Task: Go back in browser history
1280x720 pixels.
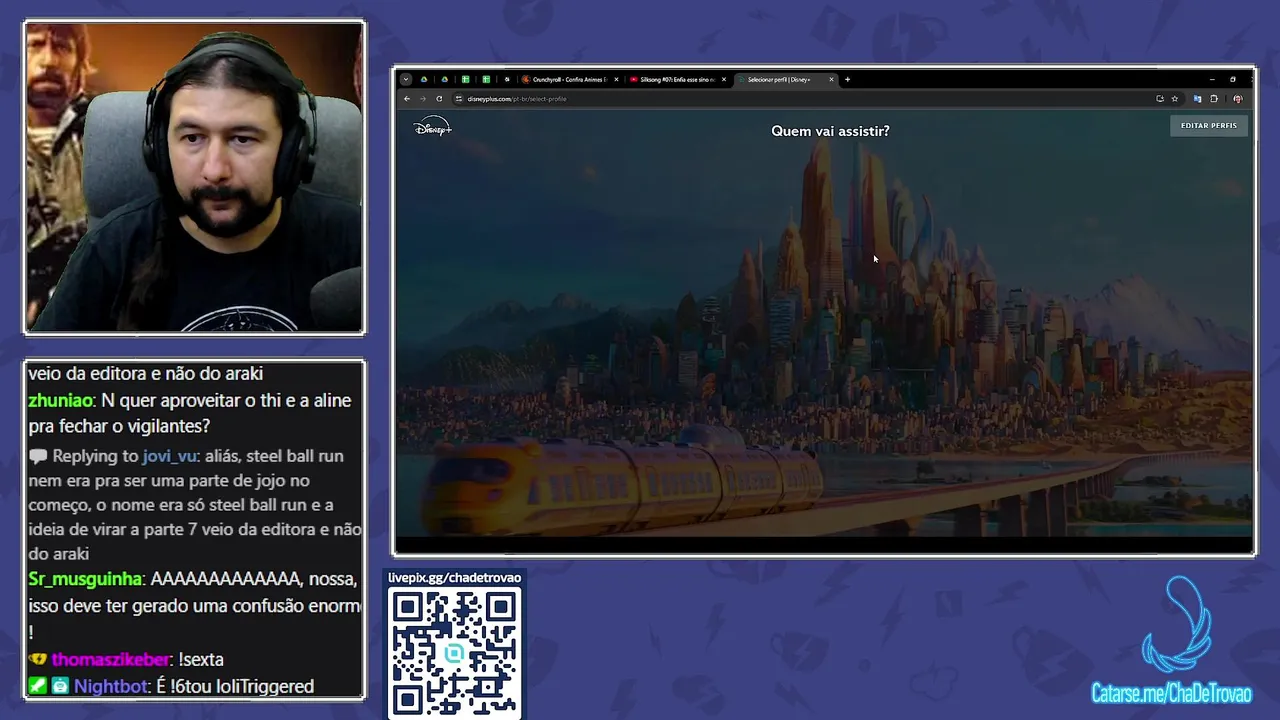Action: [407, 99]
